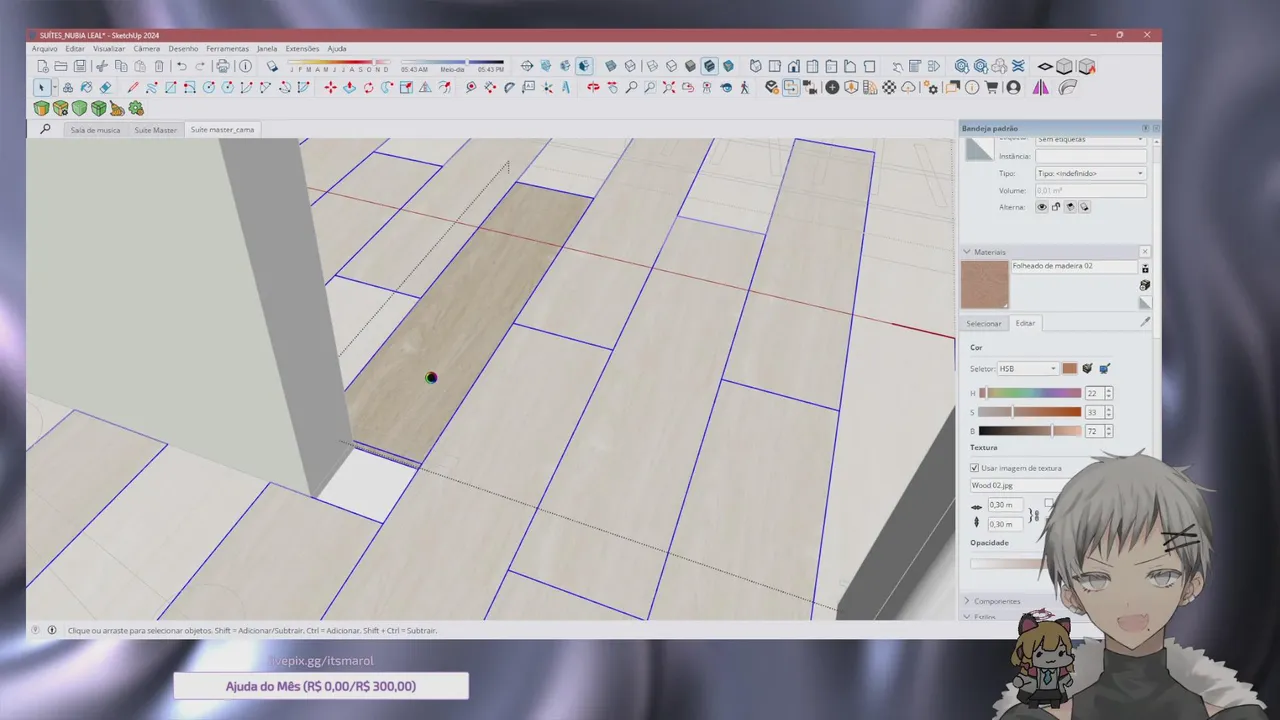1280x720 pixels.
Task: Toggle Monochrome face style
Action: pos(728,66)
